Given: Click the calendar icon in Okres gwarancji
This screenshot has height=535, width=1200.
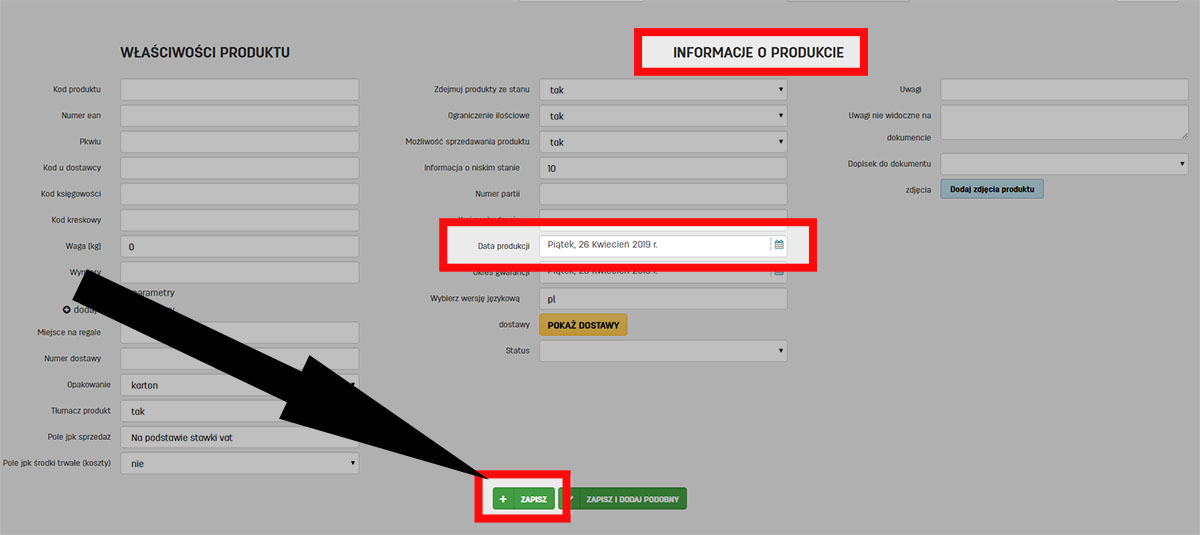Looking at the screenshot, I should (x=779, y=272).
